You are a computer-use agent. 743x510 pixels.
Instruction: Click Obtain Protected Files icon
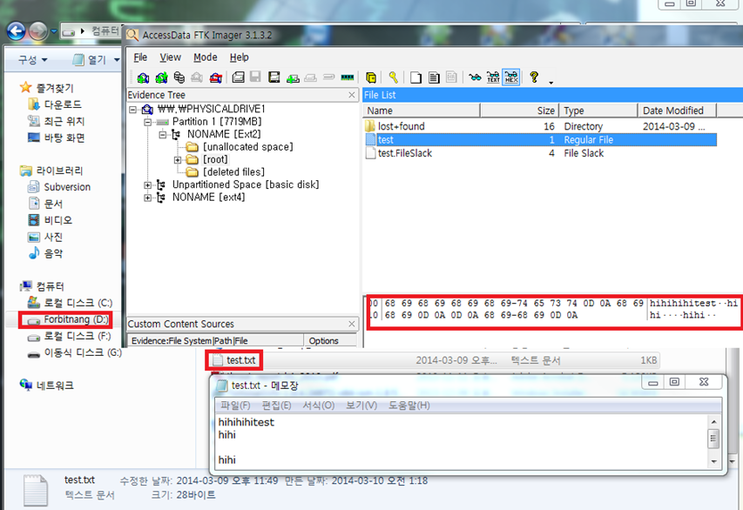(x=371, y=77)
